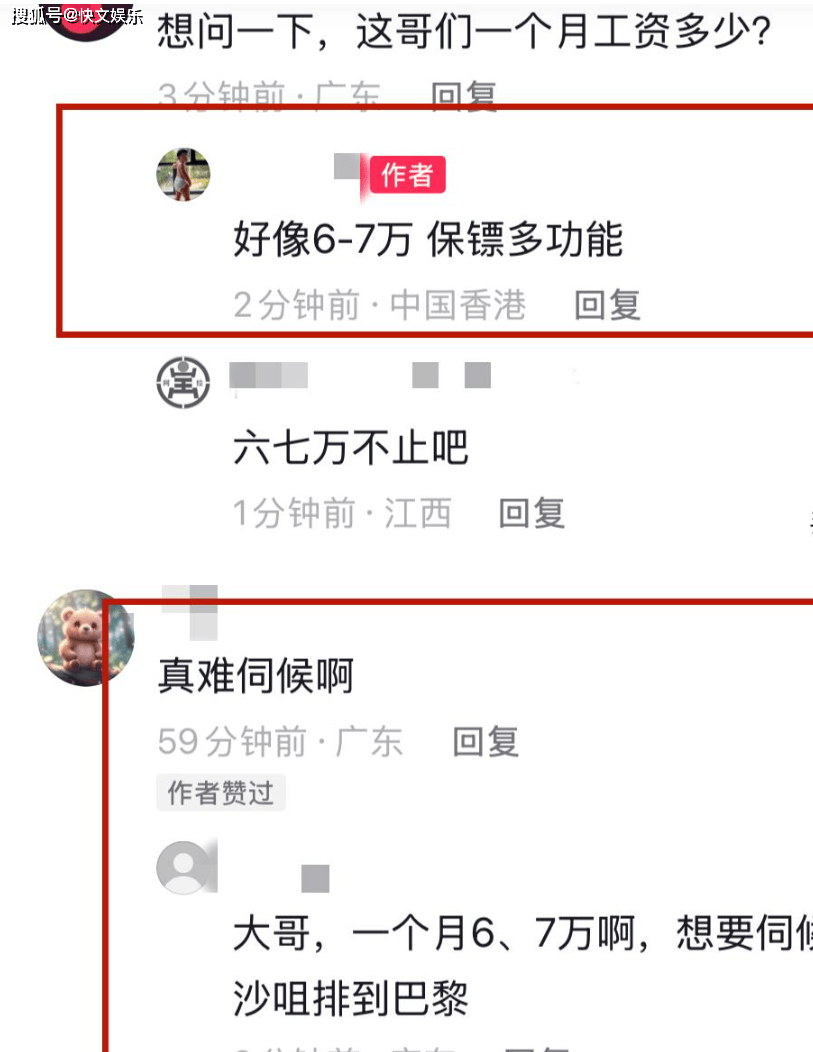Open the gray default user avatar
This screenshot has width=813, height=1052.
[183, 867]
